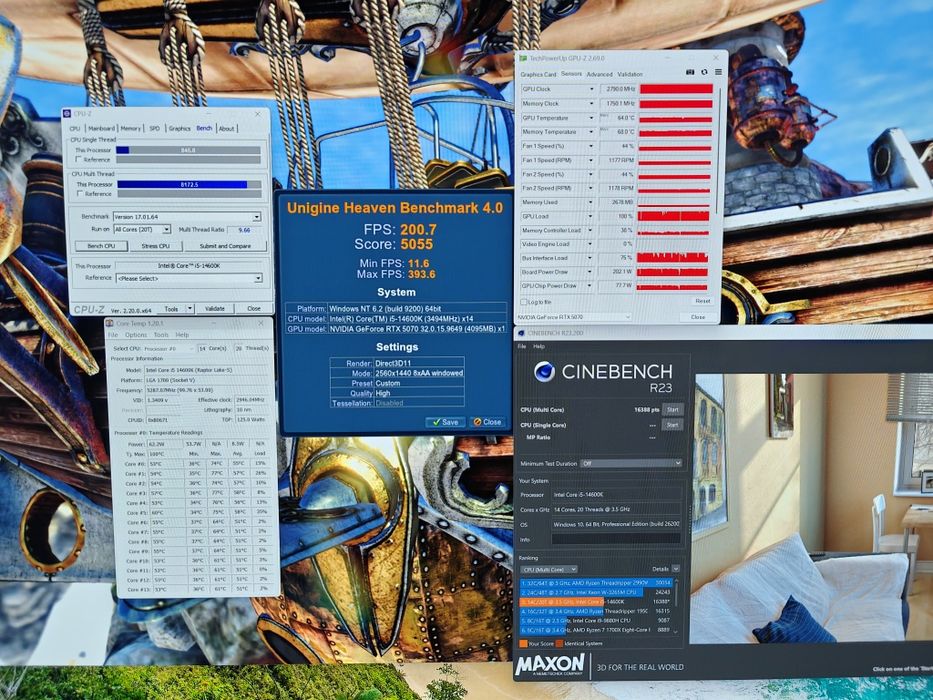Open GPU-Z screenshot camera icon
The image size is (933, 700).
[690, 72]
